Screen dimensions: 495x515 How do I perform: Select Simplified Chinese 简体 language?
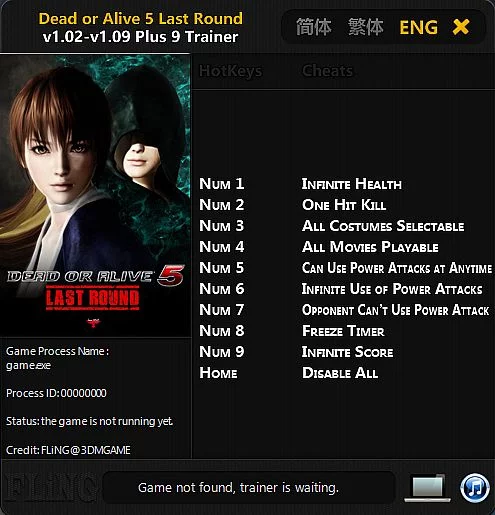pos(314,27)
